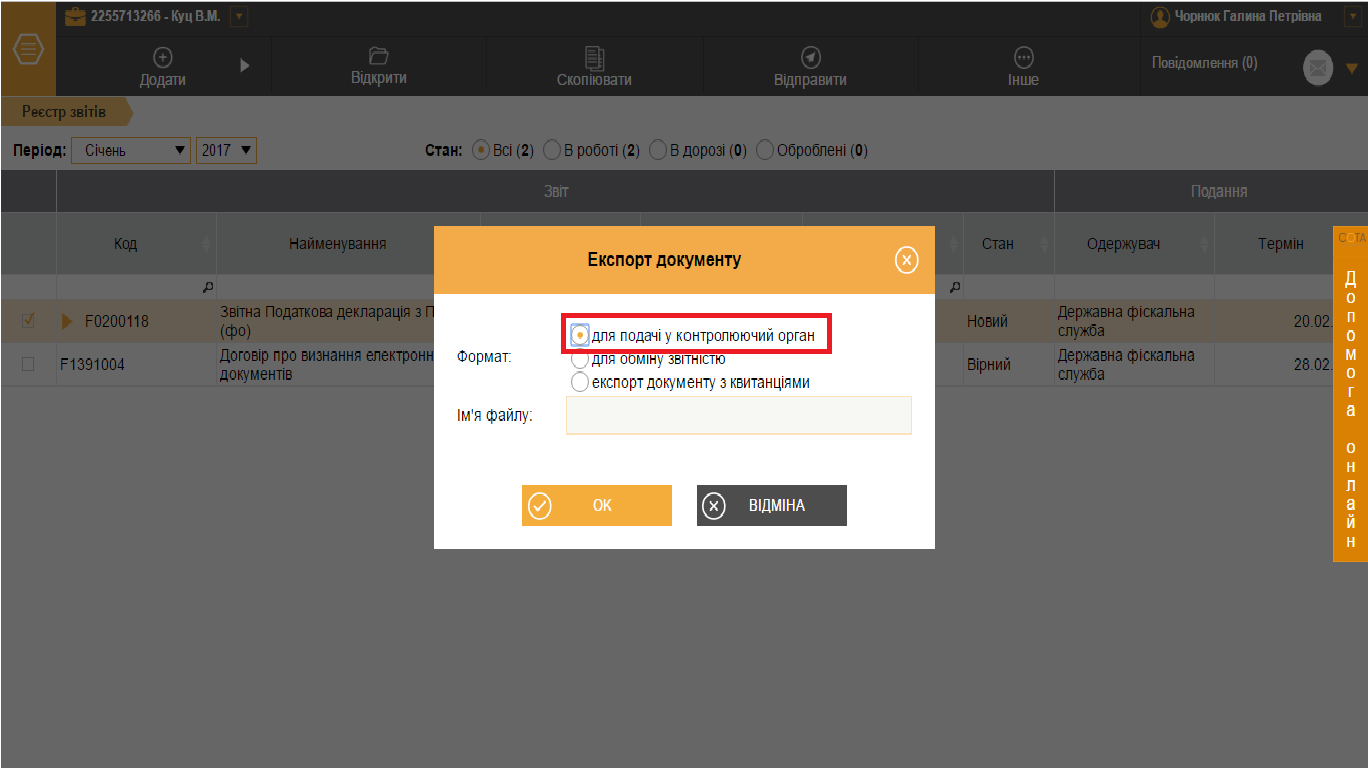
Task: Open the 2017 year dropdown
Action: [x=227, y=151]
